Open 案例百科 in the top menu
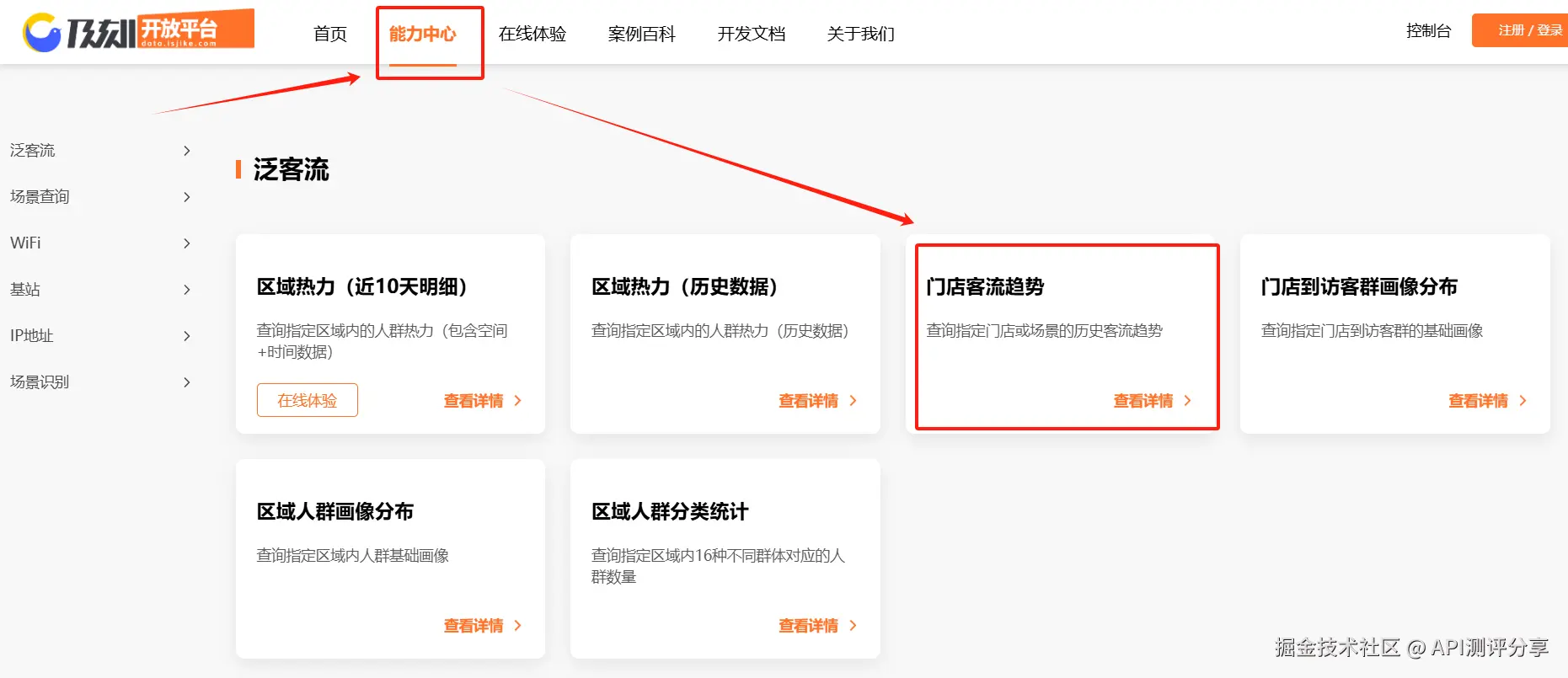This screenshot has width=1568, height=678. 642,34
